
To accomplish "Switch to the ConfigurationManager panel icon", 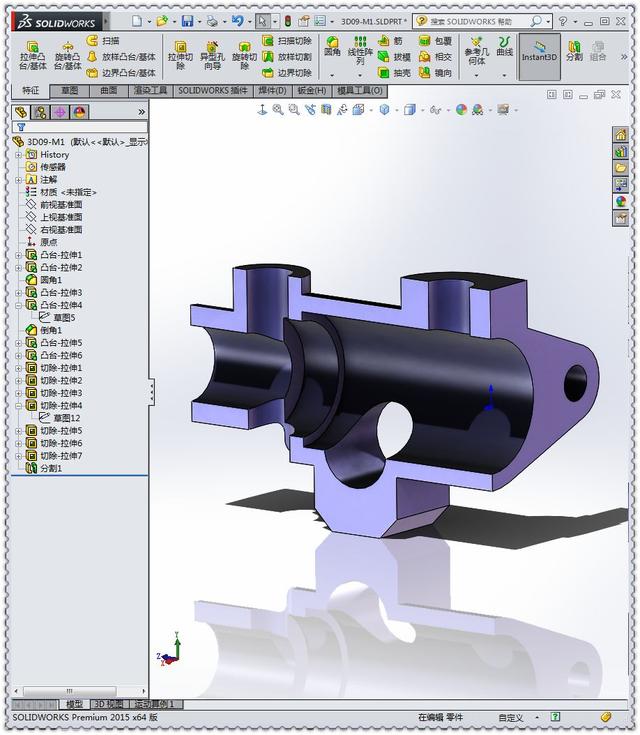I will (60, 112).
